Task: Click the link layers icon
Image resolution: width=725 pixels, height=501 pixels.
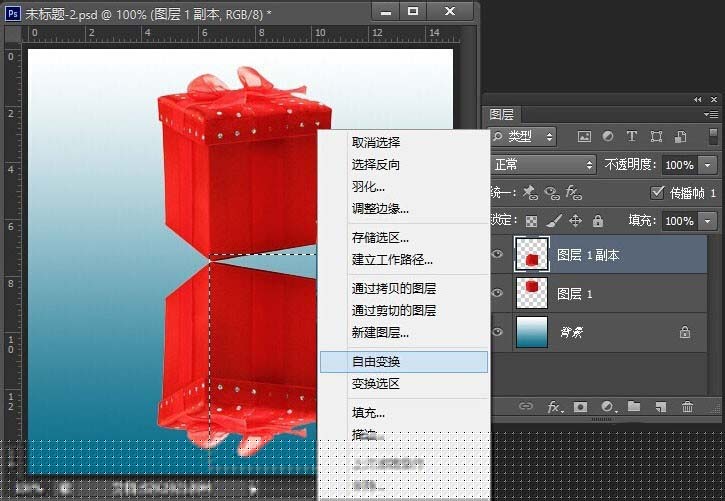Action: 526,406
